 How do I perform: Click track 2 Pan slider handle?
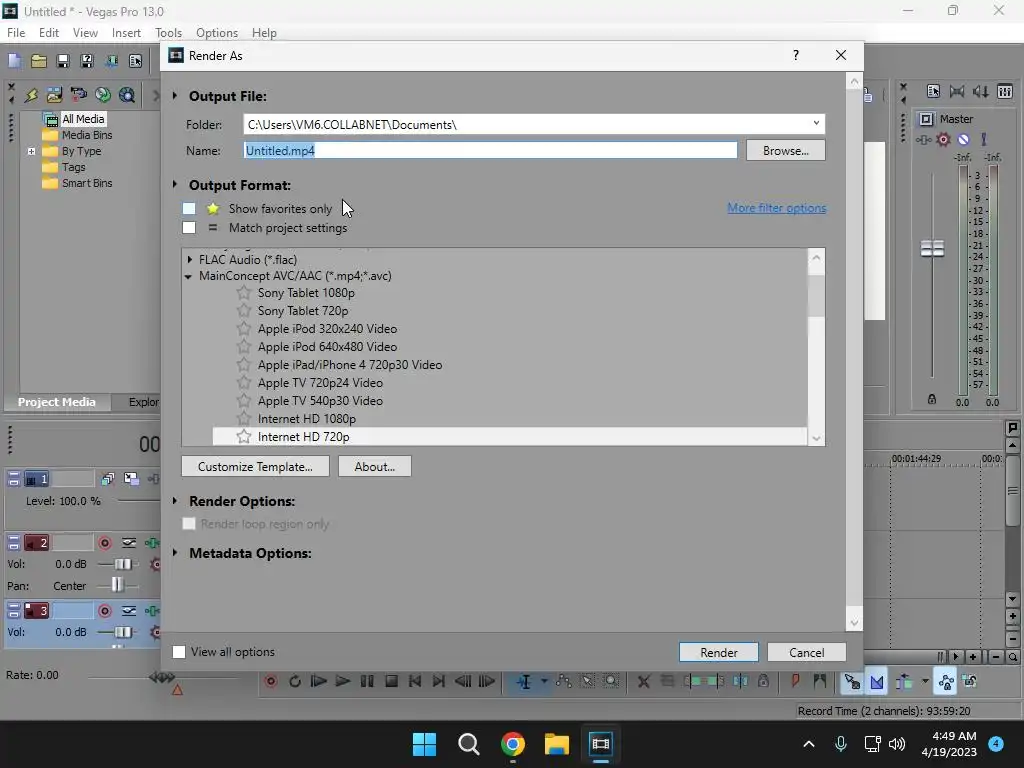point(117,584)
